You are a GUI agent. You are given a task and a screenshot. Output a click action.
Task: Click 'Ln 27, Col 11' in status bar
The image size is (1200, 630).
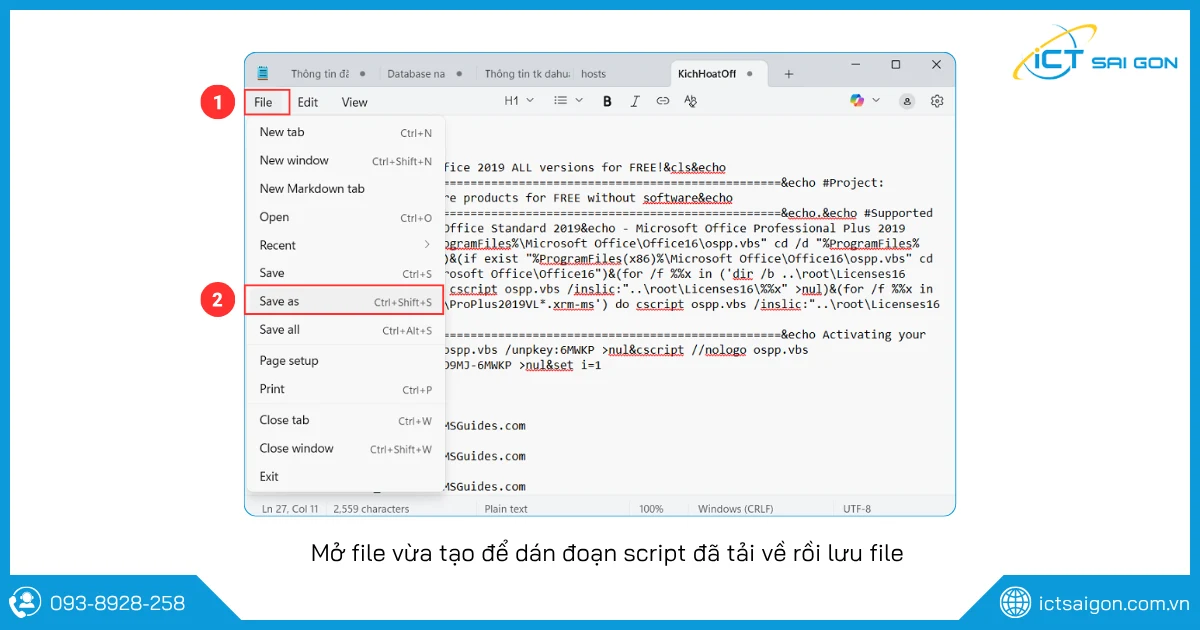pos(290,509)
